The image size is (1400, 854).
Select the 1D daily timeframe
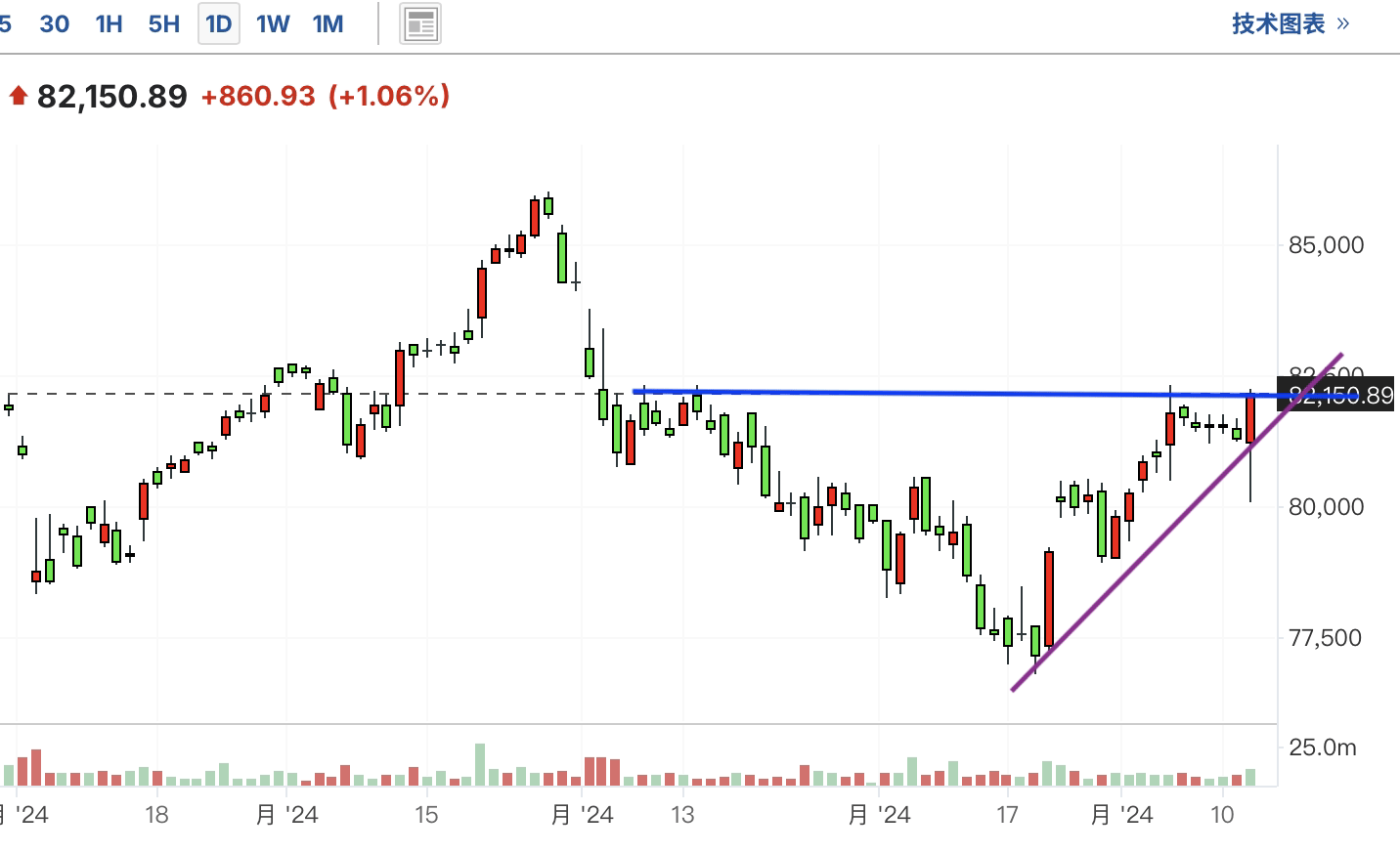click(x=219, y=23)
